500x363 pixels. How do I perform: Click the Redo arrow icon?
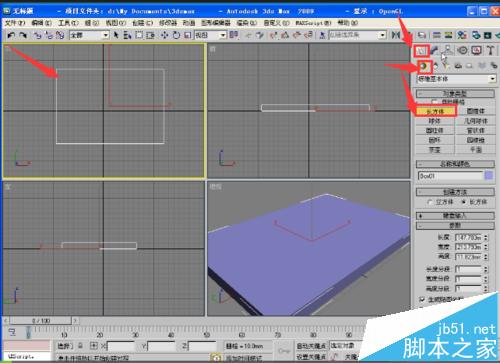23,35
